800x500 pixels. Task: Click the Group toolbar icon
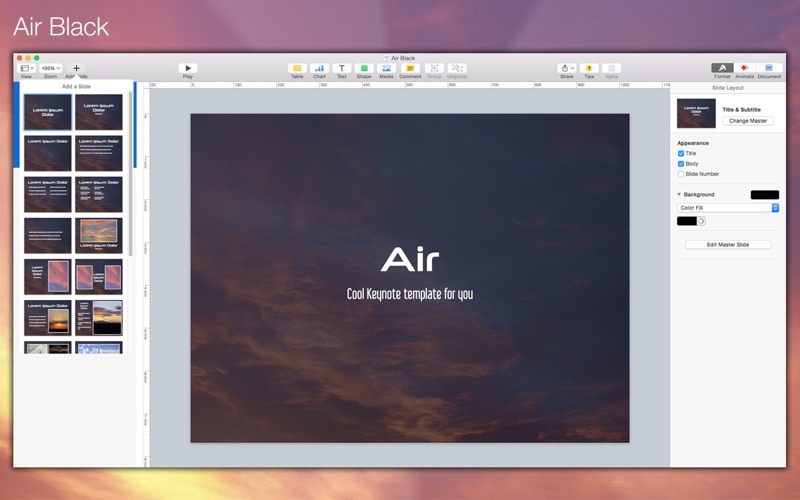(x=434, y=68)
